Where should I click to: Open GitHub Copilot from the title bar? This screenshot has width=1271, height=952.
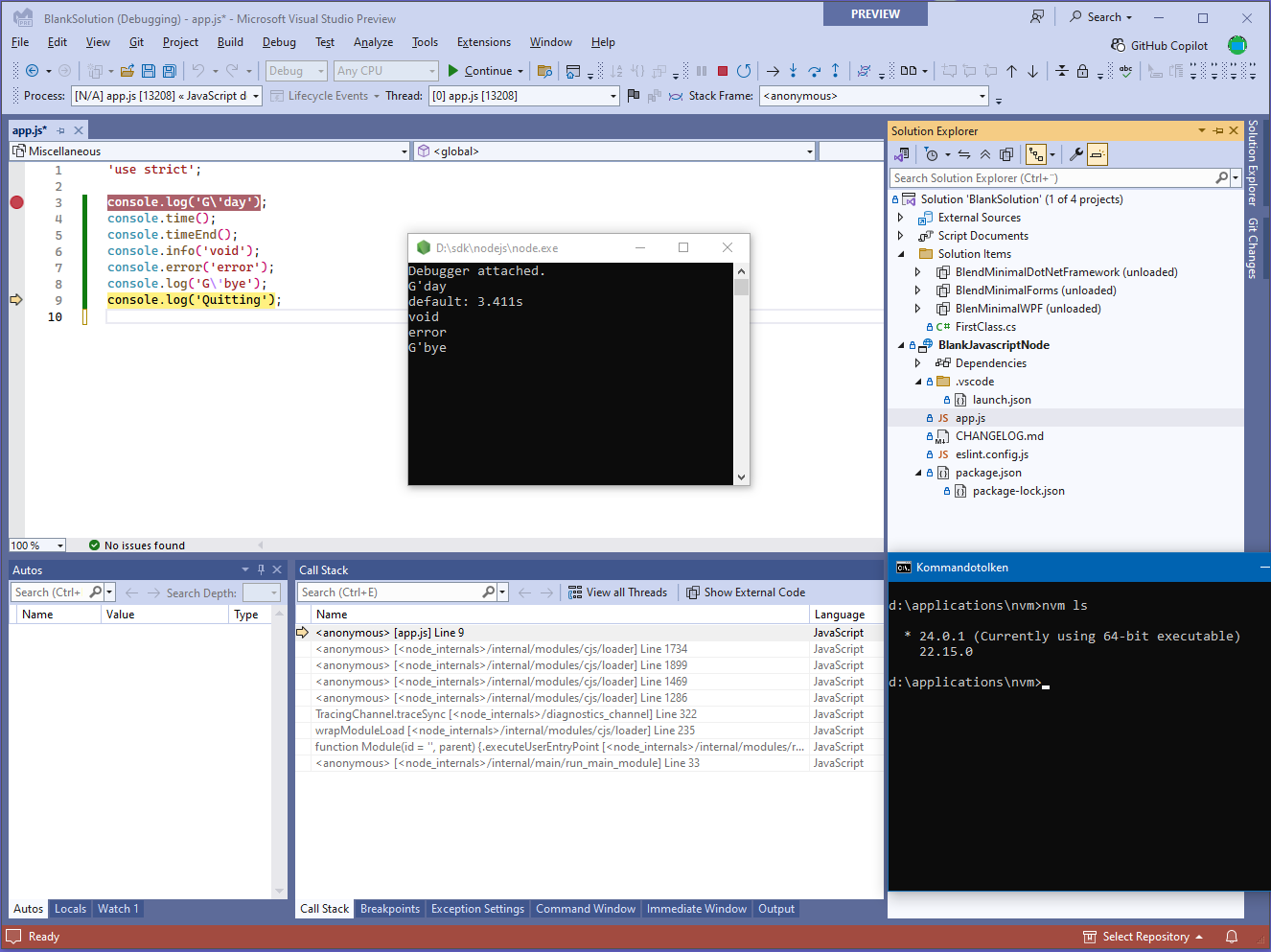(x=1159, y=44)
